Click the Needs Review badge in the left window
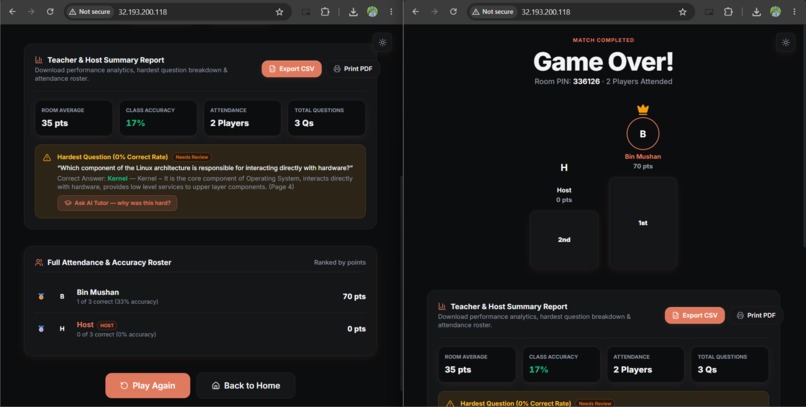 192,157
